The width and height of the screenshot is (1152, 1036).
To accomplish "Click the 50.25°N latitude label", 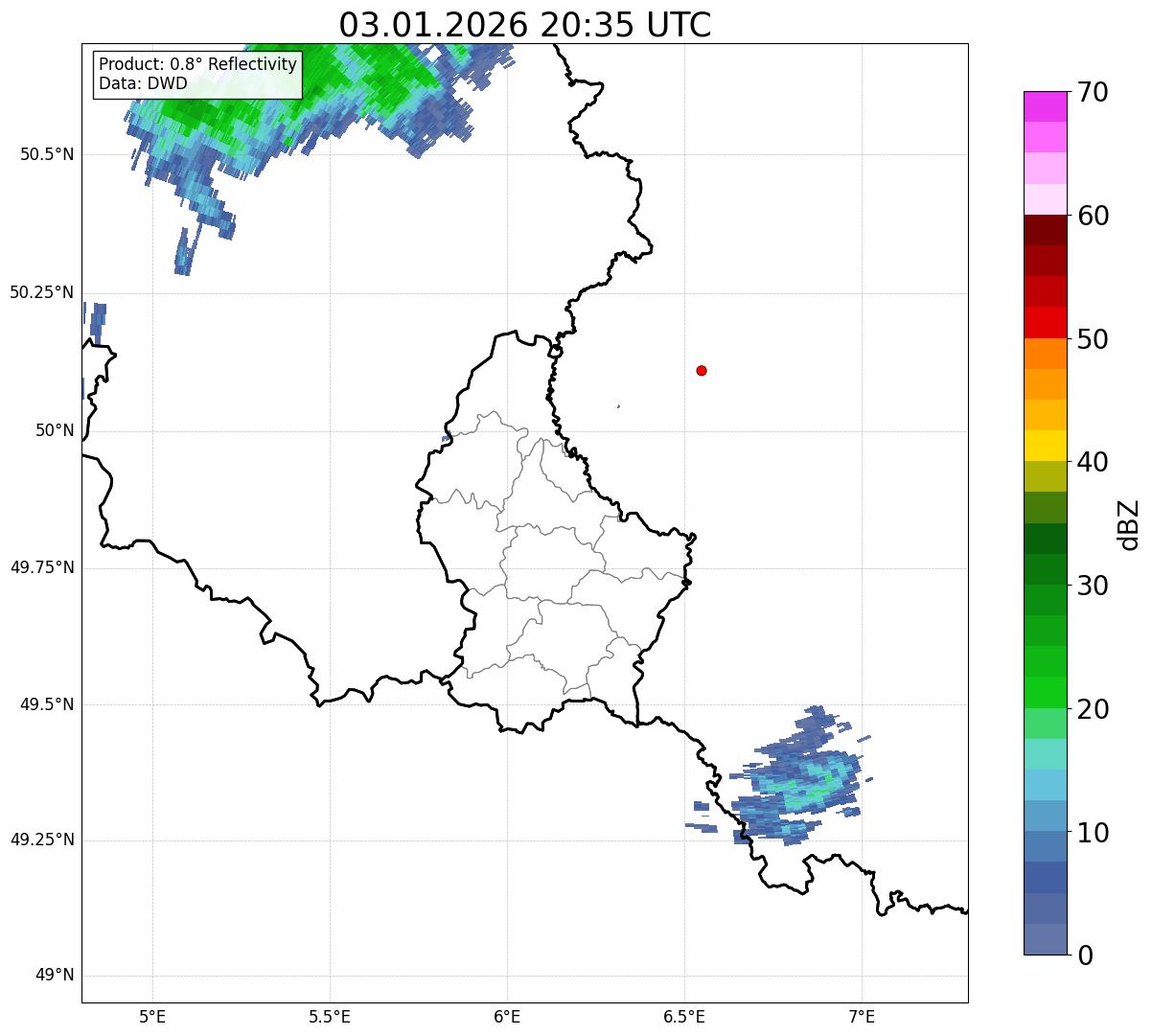I will [x=42, y=293].
